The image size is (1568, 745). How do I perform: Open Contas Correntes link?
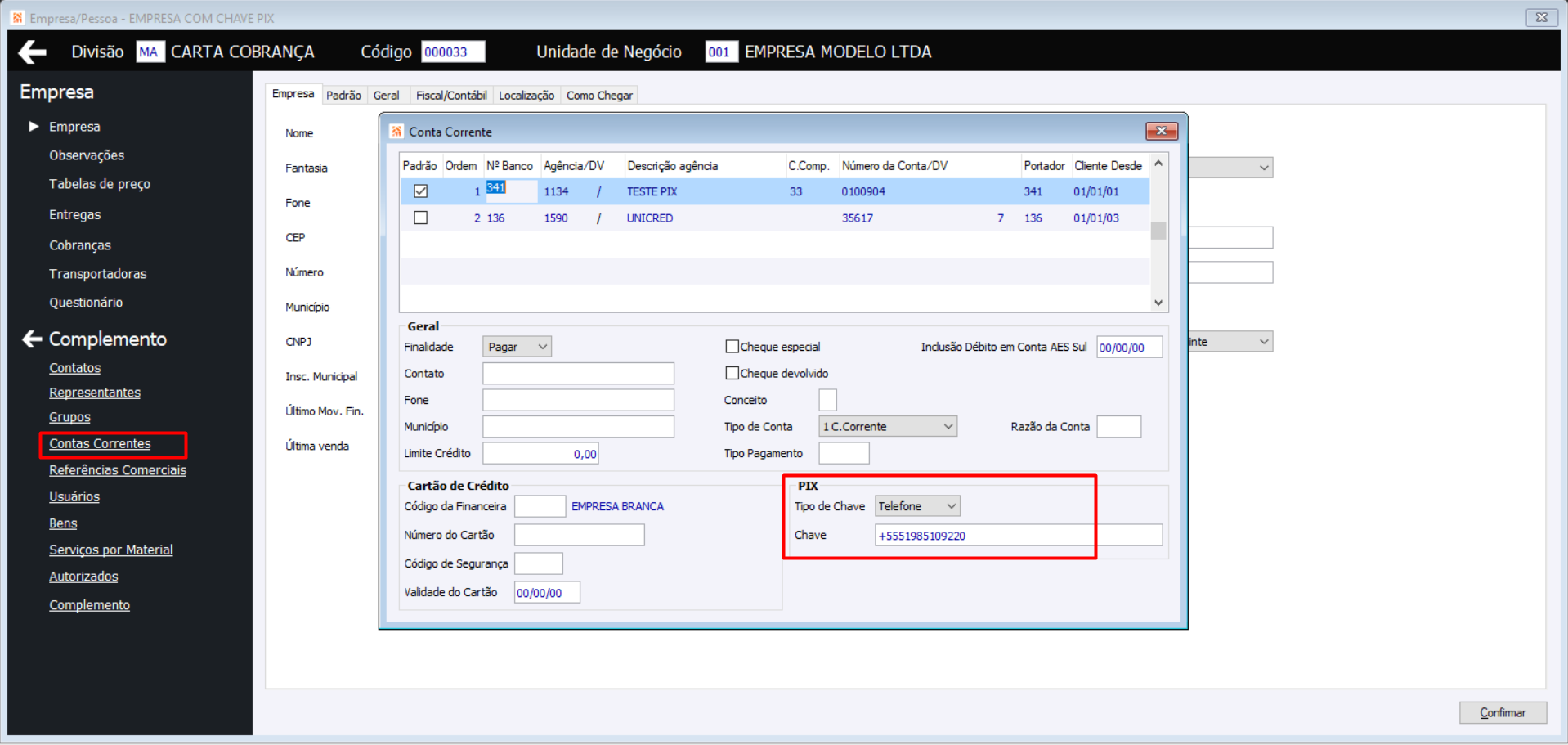coord(100,443)
